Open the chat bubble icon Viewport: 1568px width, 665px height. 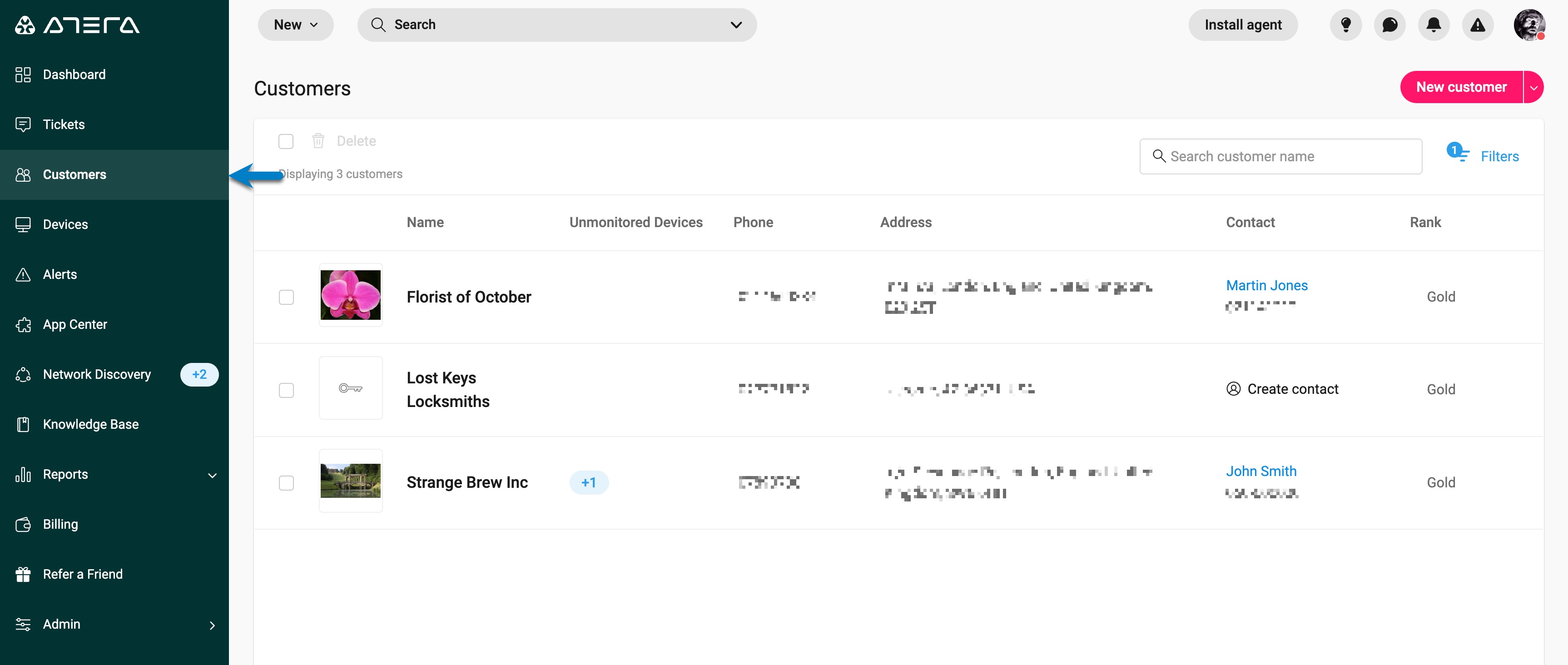pos(1389,25)
